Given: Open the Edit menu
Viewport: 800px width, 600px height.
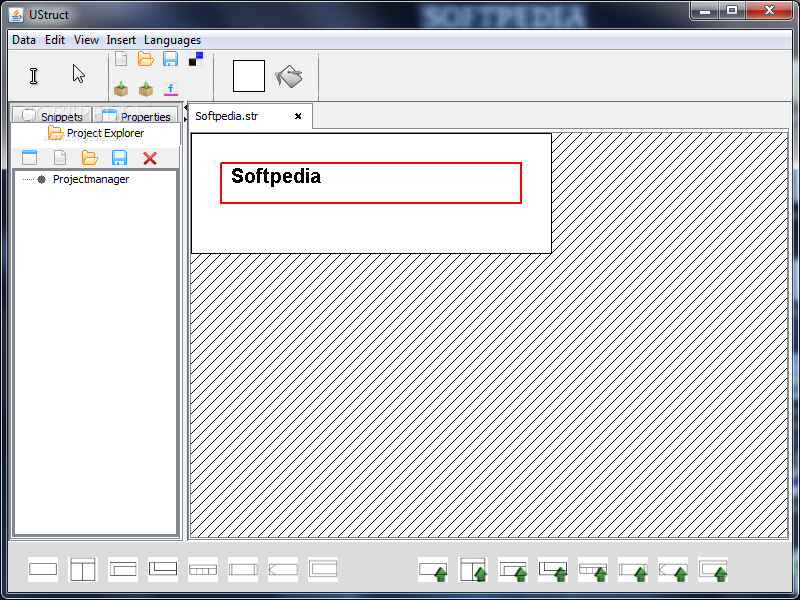Looking at the screenshot, I should (x=55, y=40).
